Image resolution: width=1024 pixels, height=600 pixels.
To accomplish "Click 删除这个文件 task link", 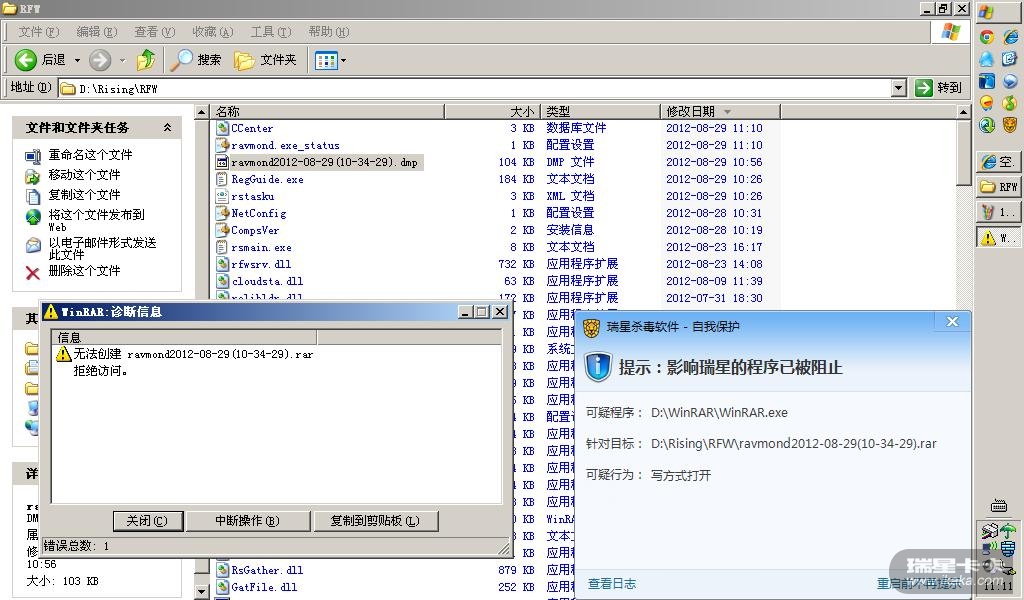I will coord(84,270).
